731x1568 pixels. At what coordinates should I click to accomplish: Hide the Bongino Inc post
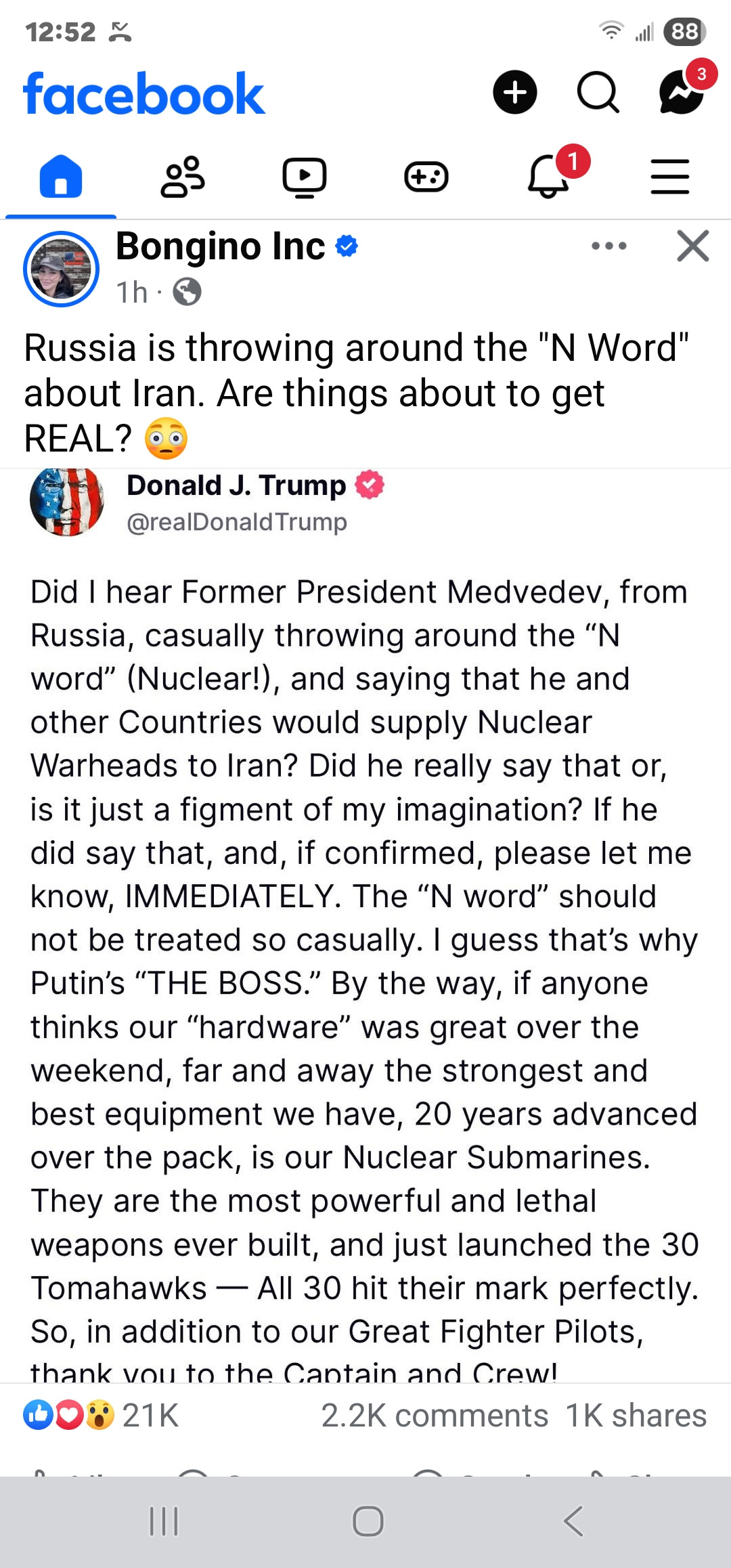(x=693, y=246)
